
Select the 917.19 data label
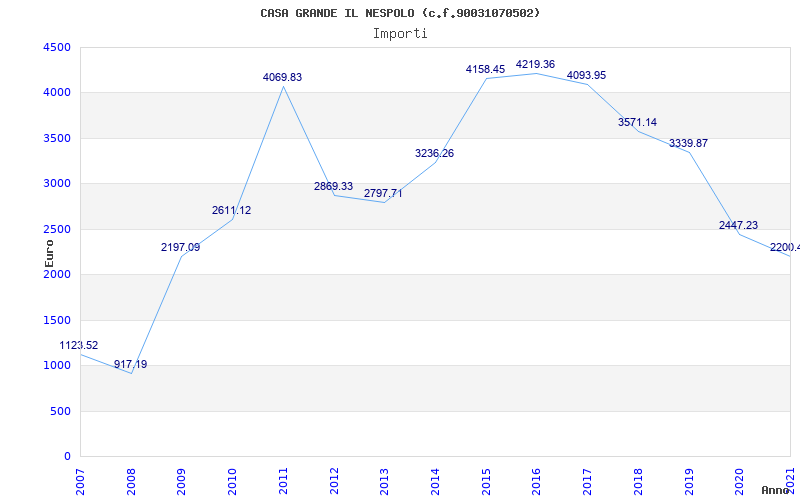tap(131, 364)
